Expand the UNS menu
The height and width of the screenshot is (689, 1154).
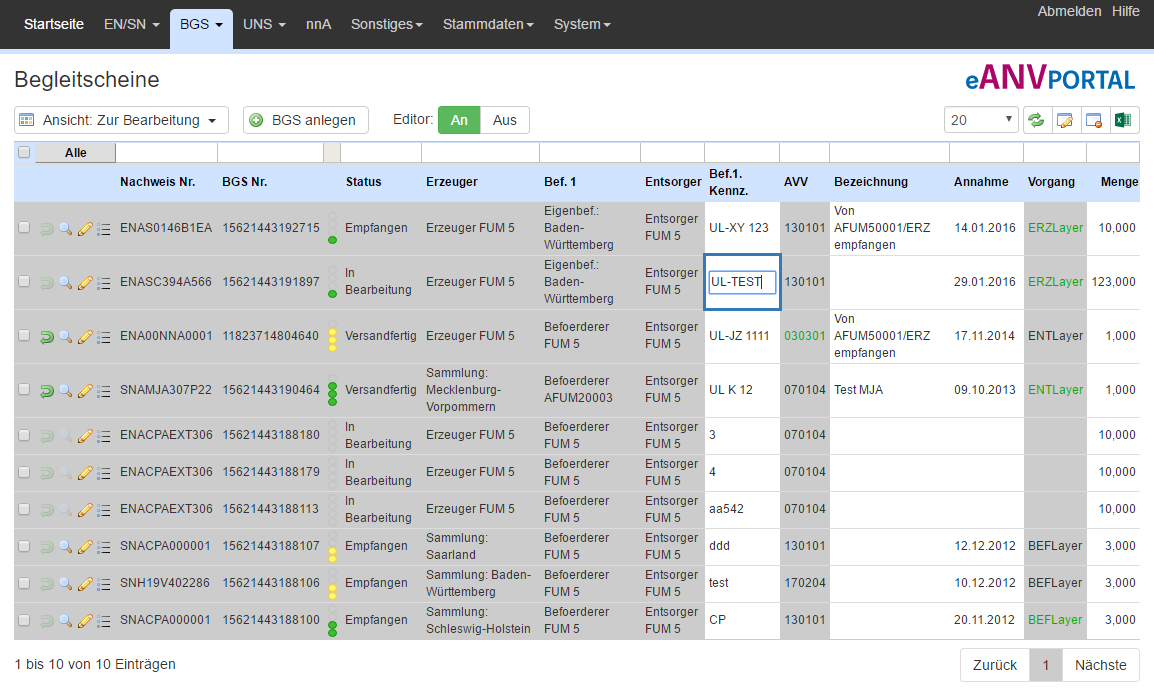[264, 24]
